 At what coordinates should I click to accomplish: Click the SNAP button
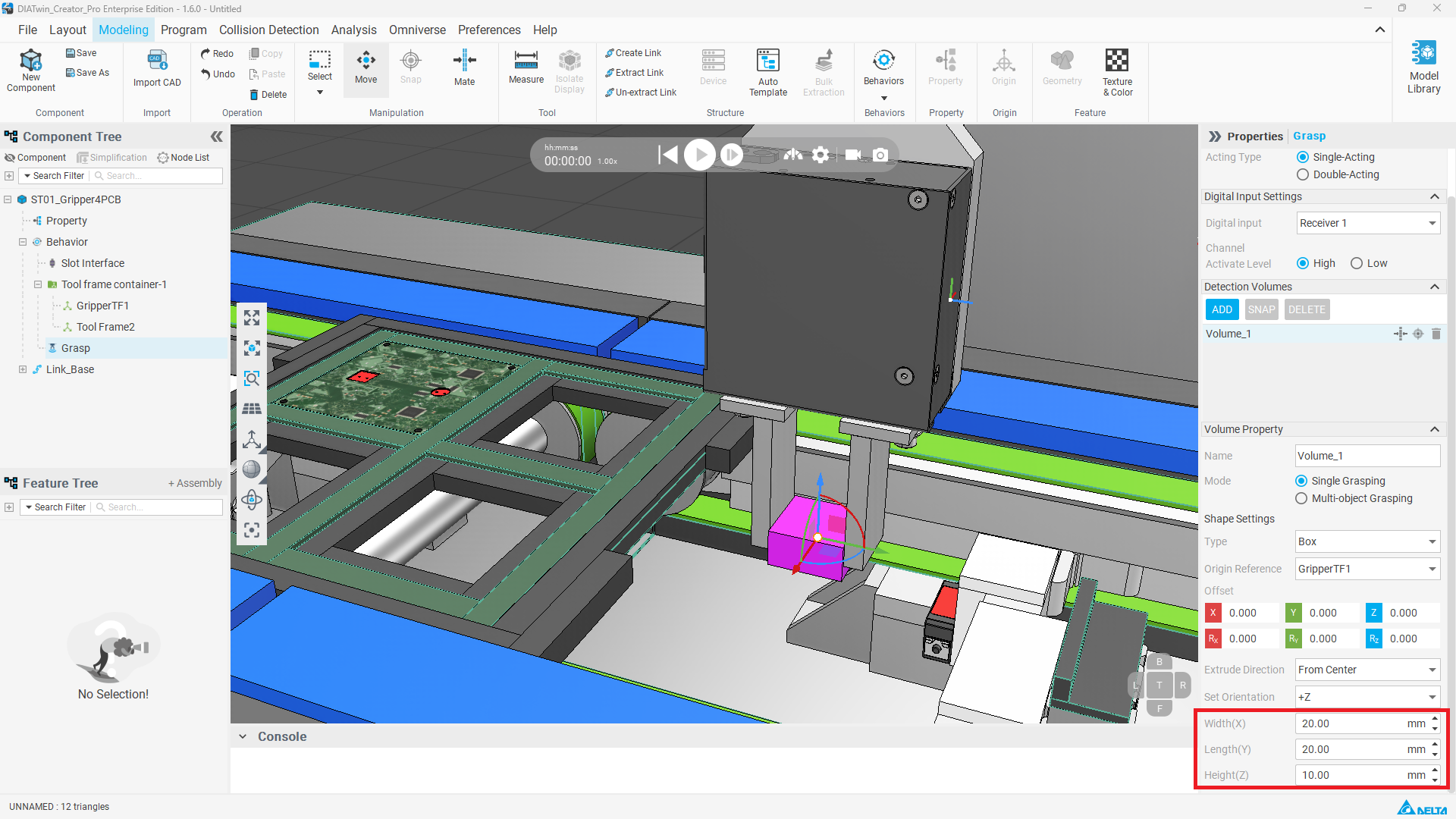(x=1261, y=309)
